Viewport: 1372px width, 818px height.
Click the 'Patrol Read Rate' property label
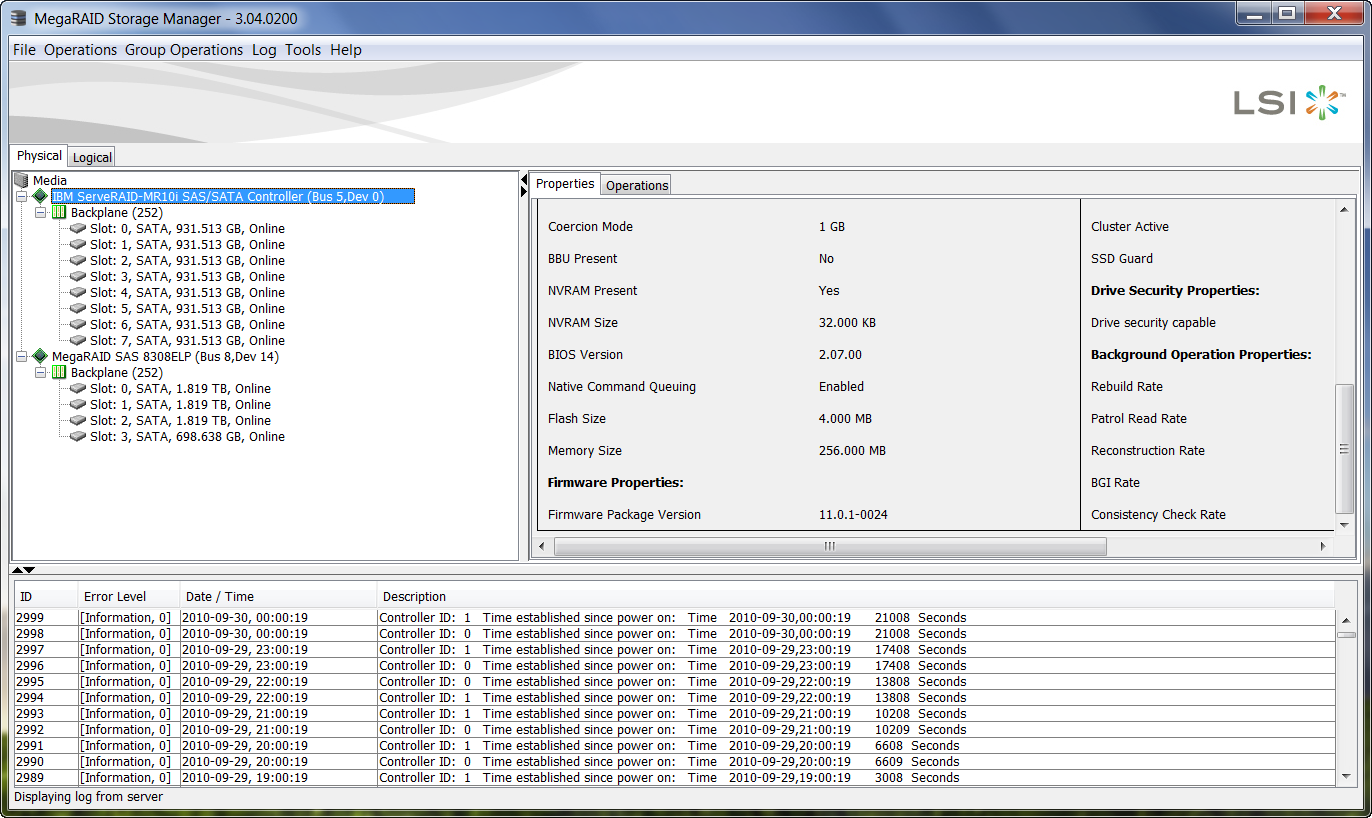(x=1139, y=418)
